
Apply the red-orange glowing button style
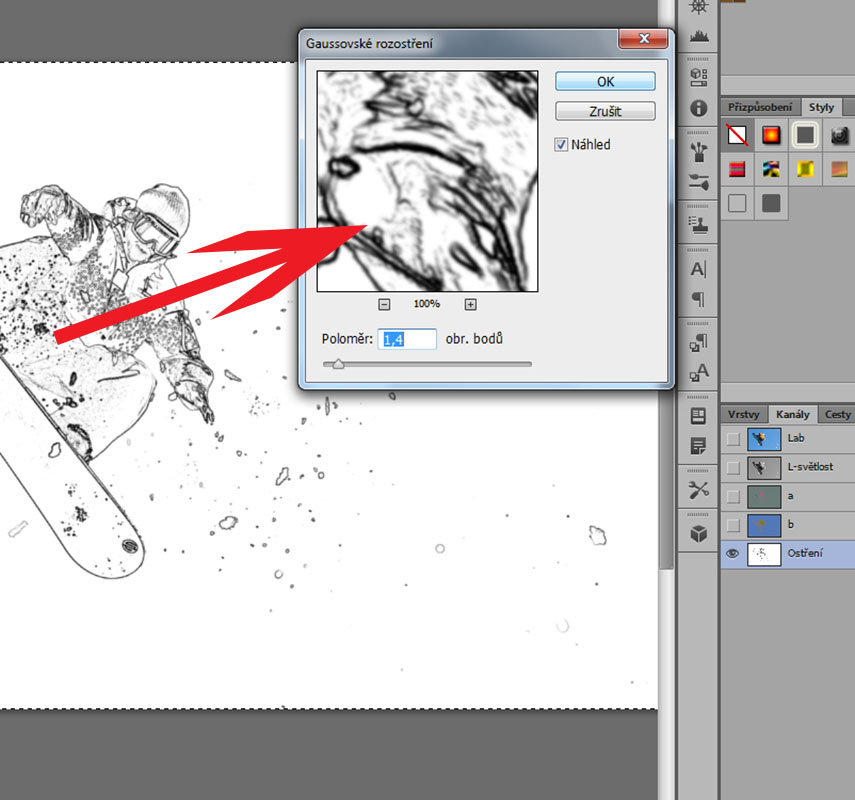tap(771, 135)
